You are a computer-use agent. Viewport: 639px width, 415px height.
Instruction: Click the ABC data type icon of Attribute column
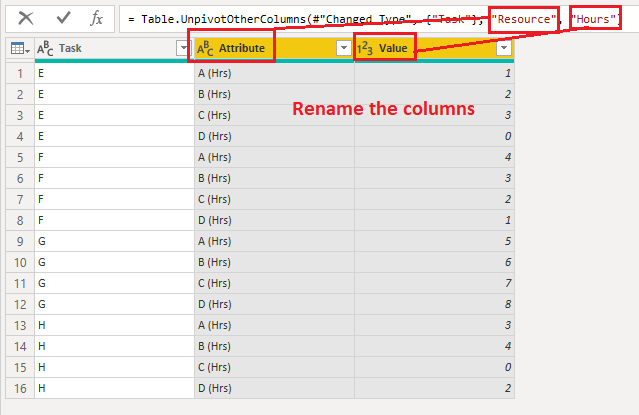(x=205, y=49)
